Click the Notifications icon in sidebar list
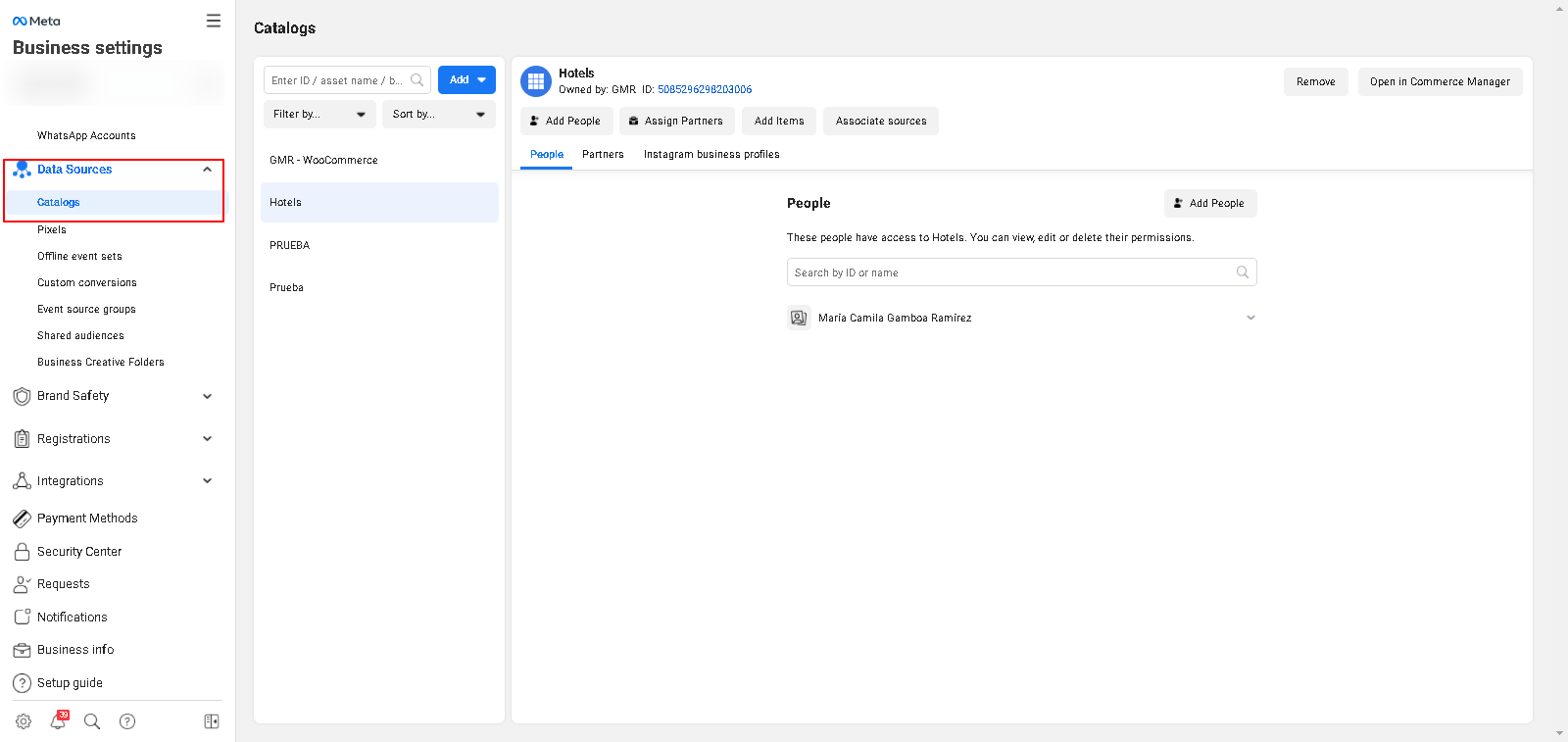This screenshot has width=1568, height=742. tap(22, 617)
